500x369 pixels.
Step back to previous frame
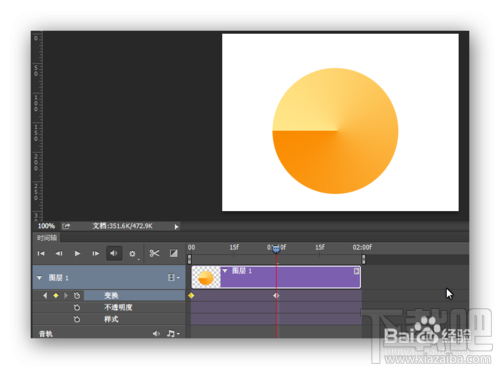point(59,254)
